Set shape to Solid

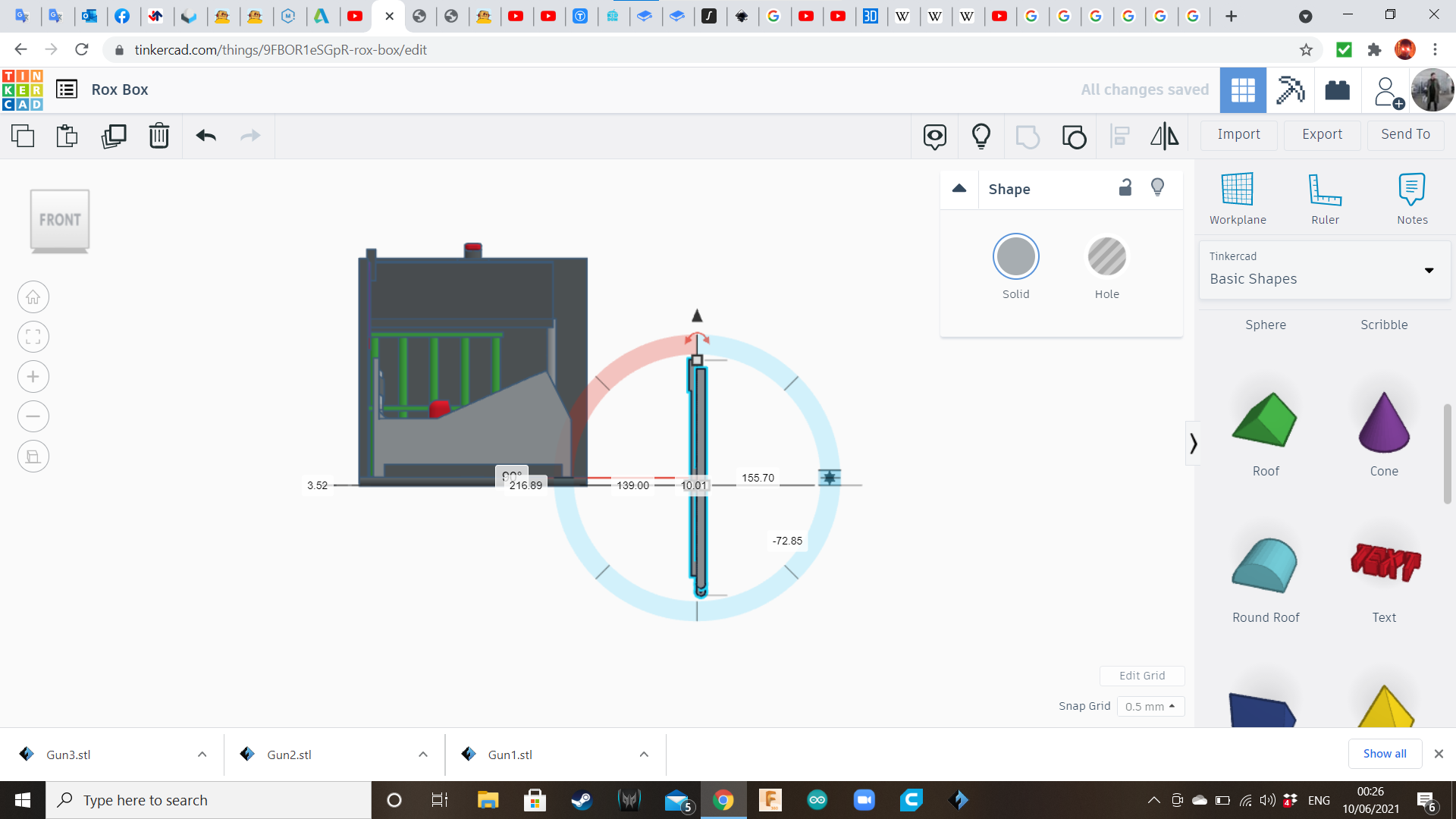(1015, 257)
